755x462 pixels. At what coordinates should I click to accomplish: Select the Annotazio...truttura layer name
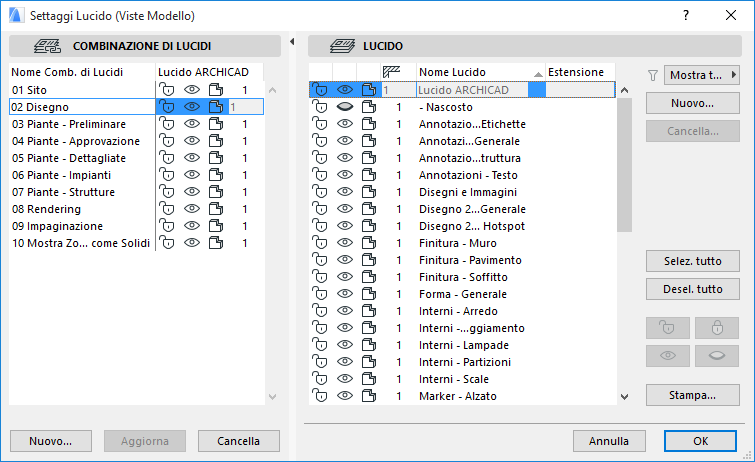click(x=469, y=158)
